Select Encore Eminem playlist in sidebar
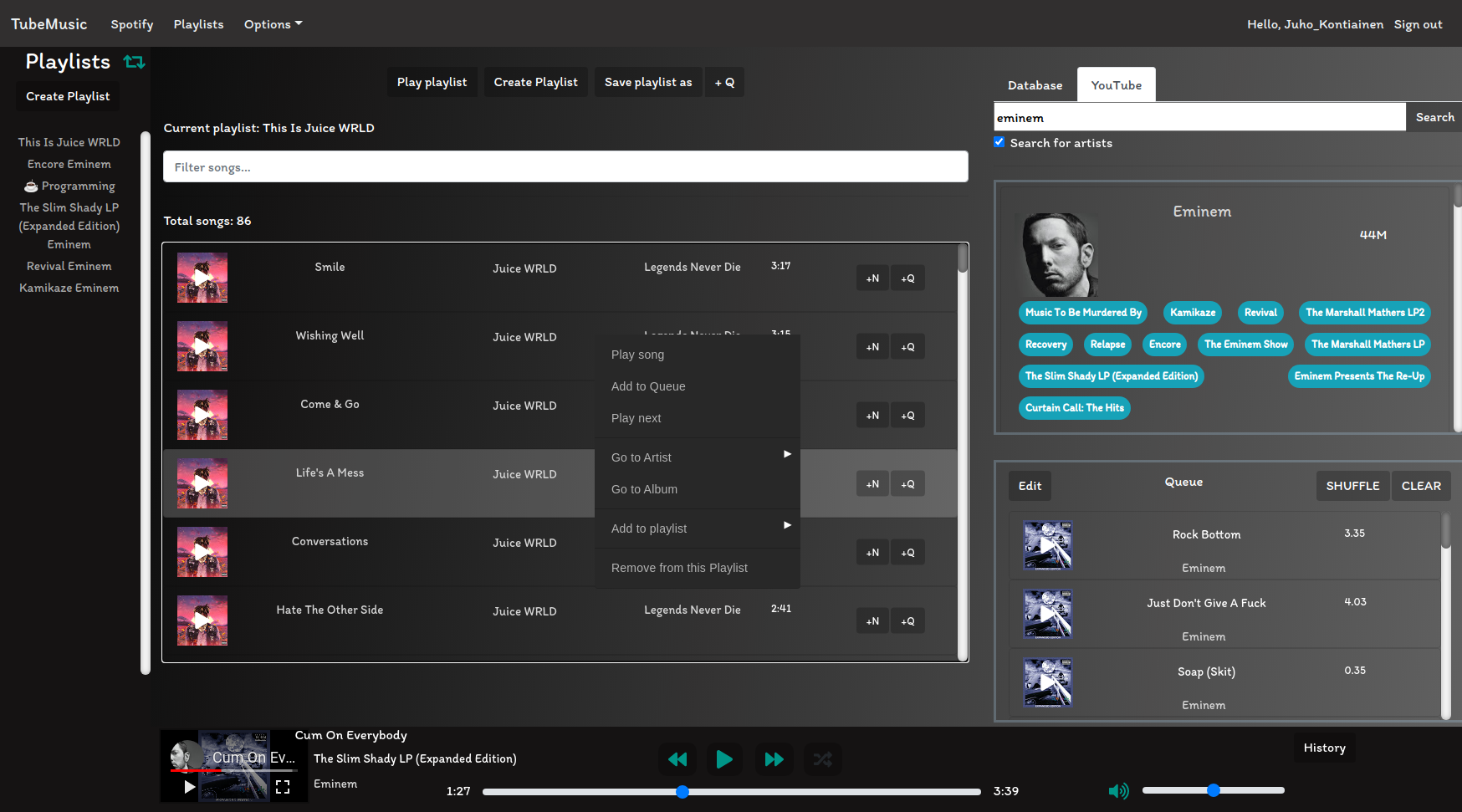Viewport: 1462px width, 812px height. coord(69,164)
